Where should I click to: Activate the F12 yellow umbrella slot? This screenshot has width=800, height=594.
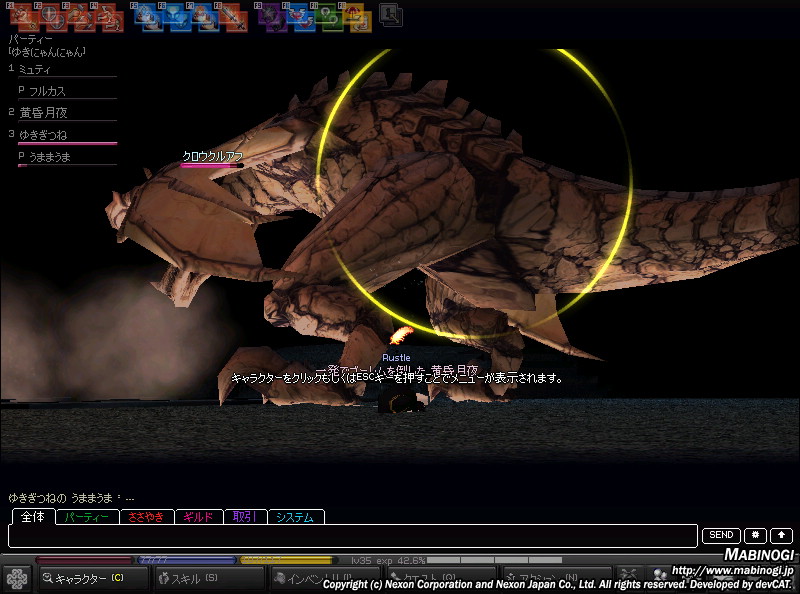(x=358, y=17)
